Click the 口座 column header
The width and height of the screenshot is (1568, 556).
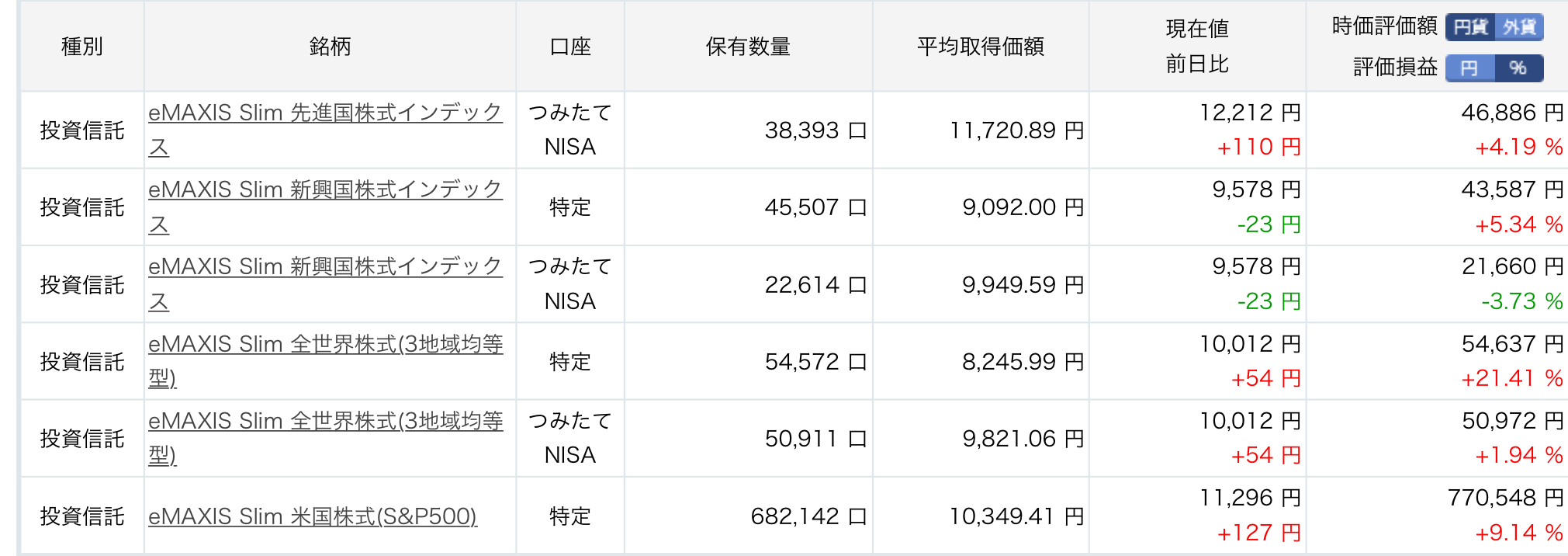point(570,47)
